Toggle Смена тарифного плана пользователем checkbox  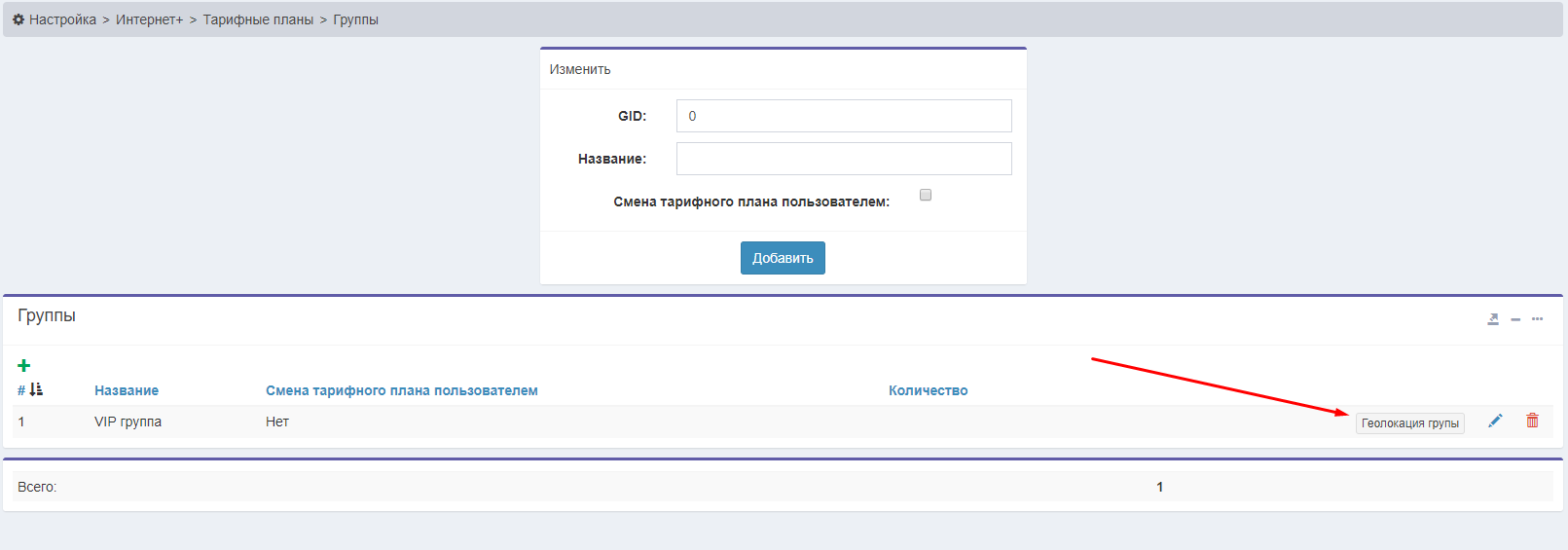pos(926,195)
